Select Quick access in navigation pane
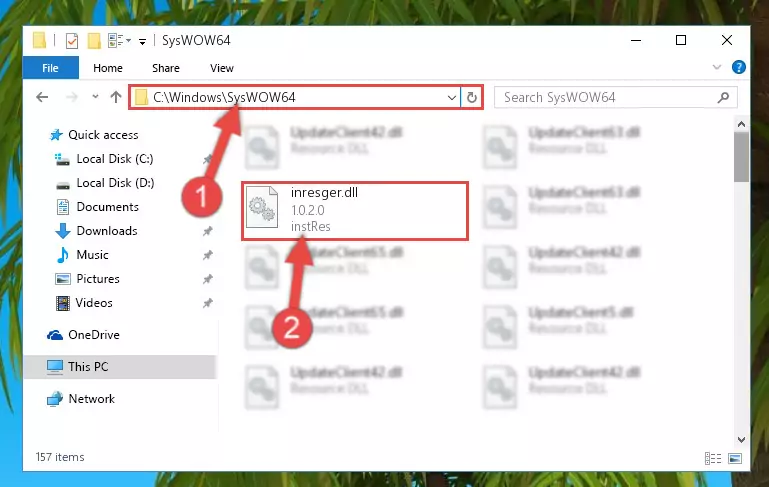Image resolution: width=769 pixels, height=487 pixels. click(x=103, y=134)
